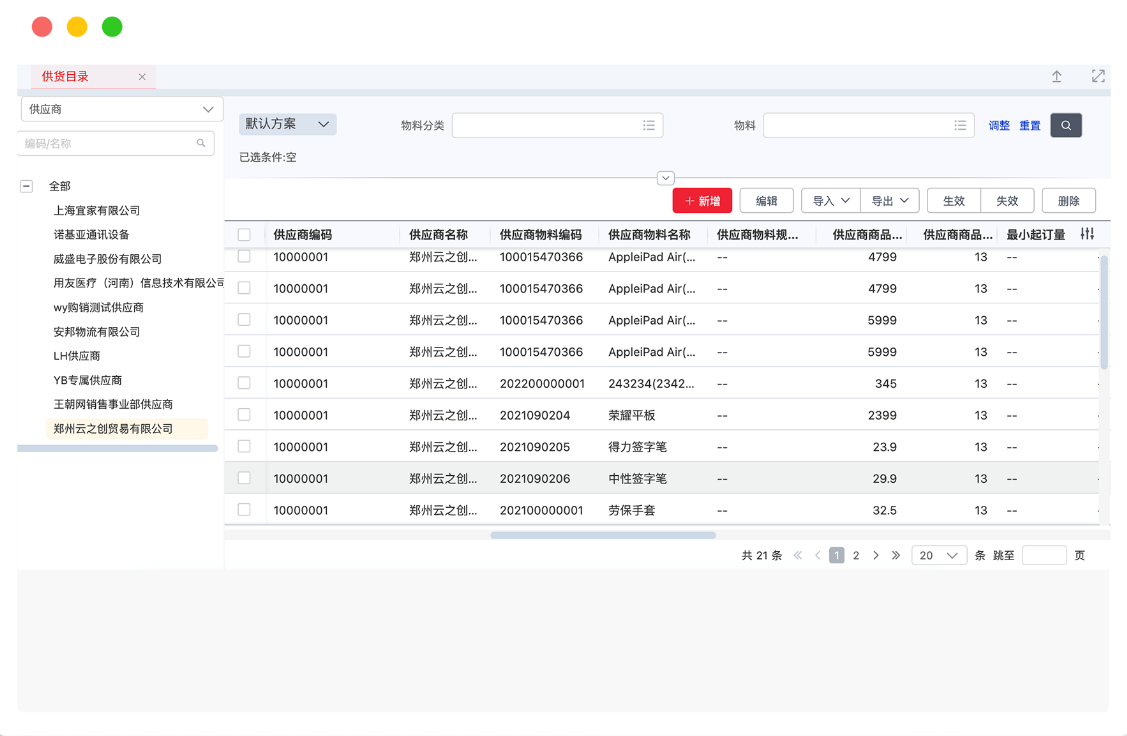Open the 供应商 dropdown
This screenshot has height=736, width=1127.
(x=122, y=109)
